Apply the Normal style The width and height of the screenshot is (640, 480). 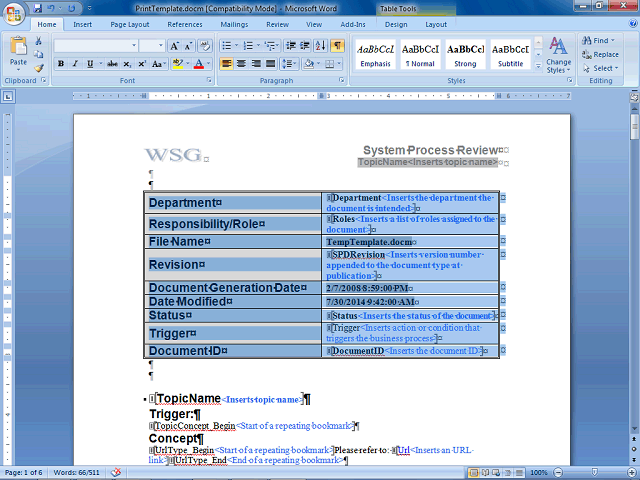tap(420, 55)
